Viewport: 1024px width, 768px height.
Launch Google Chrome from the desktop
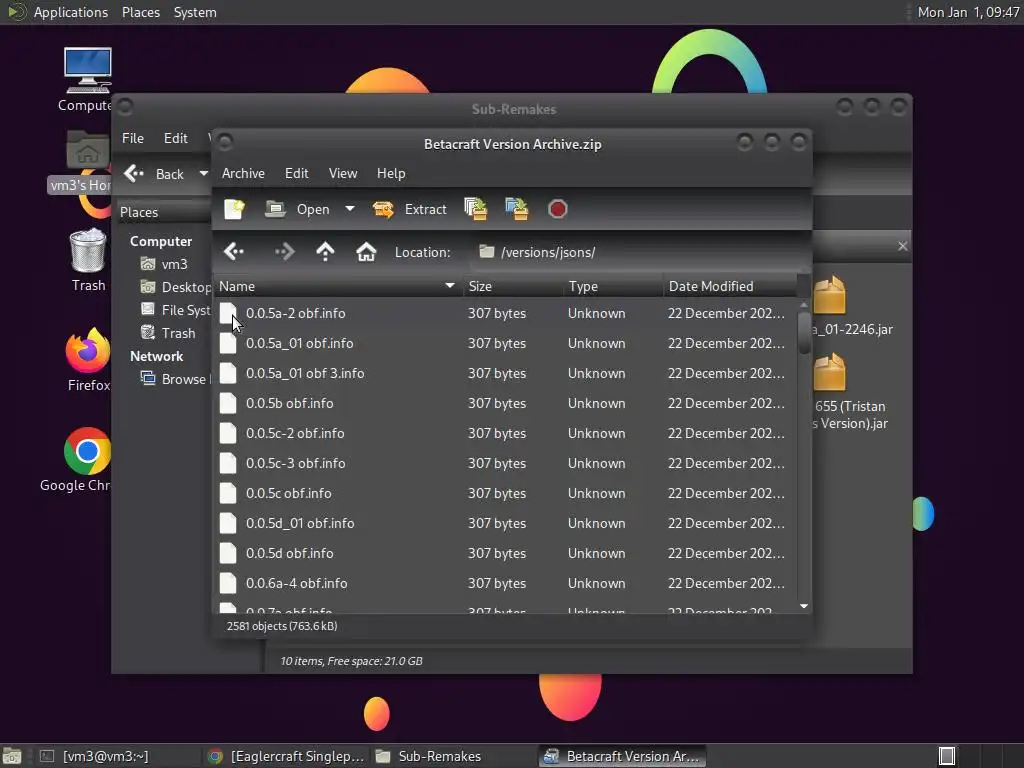(88, 451)
